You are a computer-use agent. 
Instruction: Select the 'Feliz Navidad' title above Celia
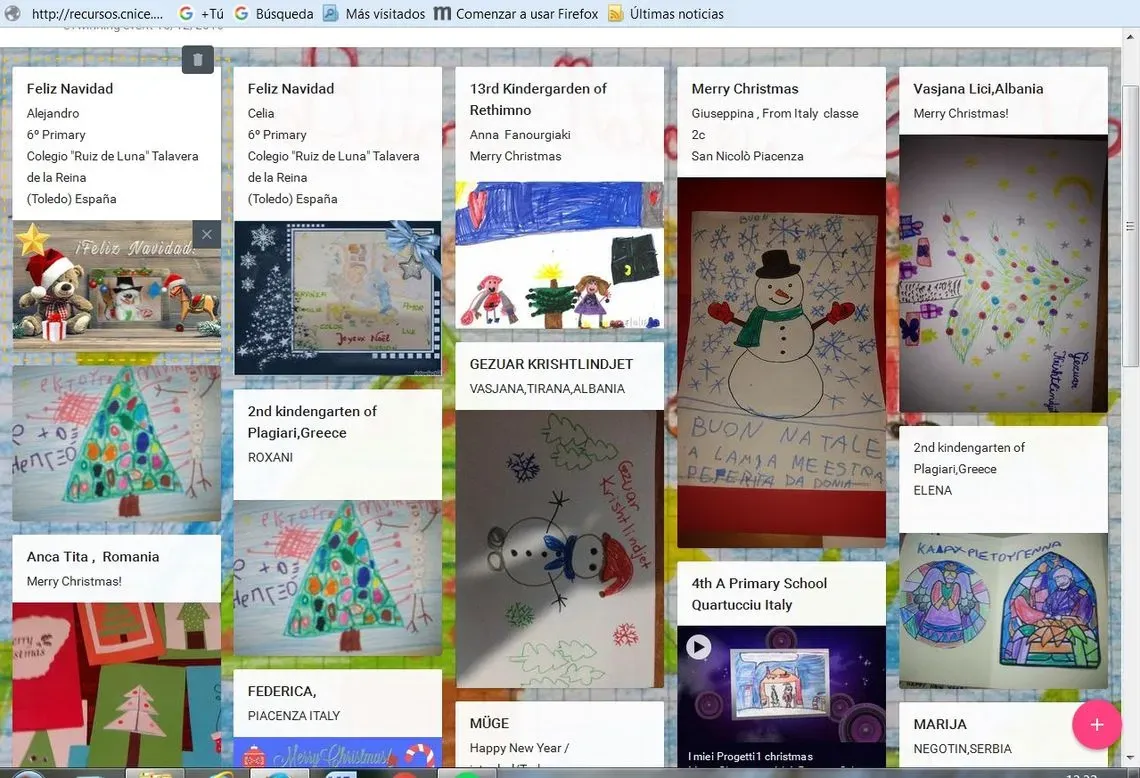pos(291,89)
